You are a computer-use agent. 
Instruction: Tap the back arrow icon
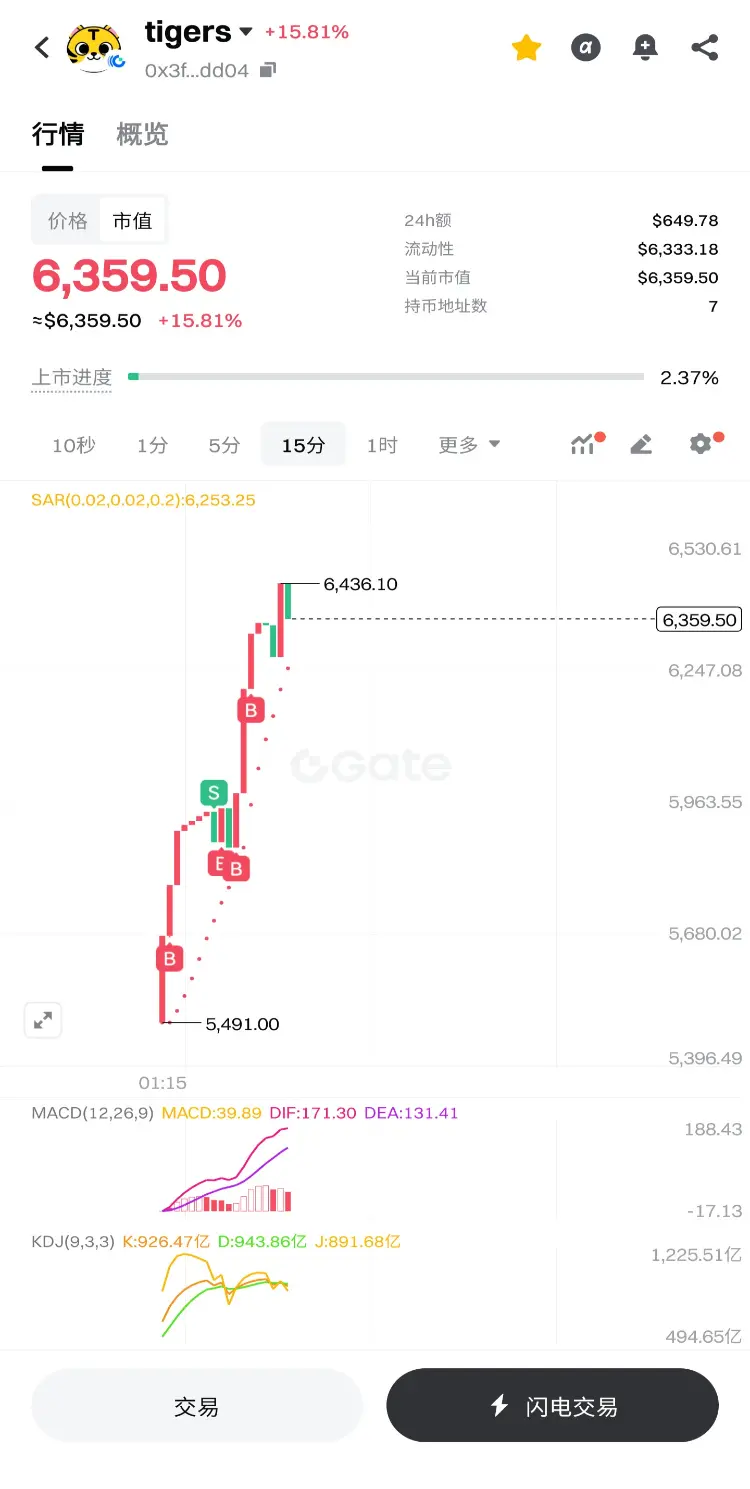click(42, 47)
